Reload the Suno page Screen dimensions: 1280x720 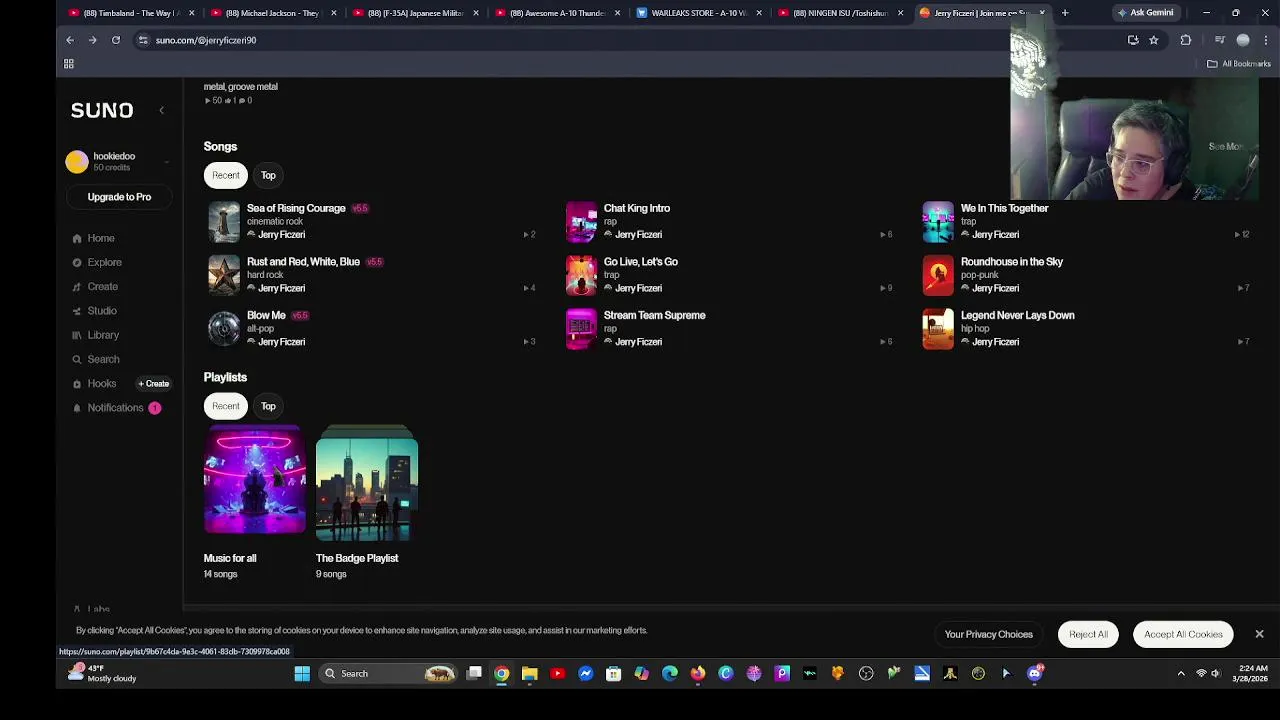(116, 40)
